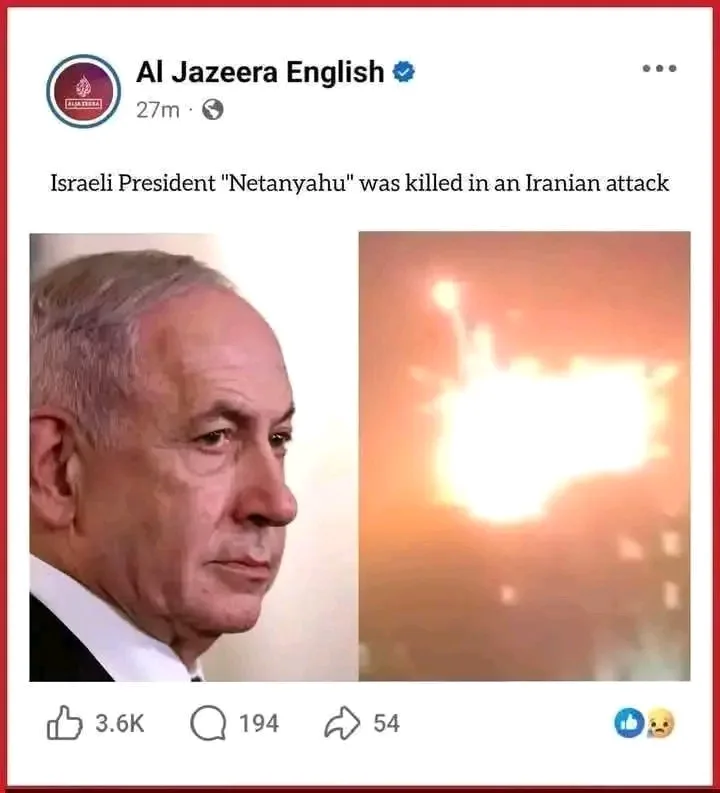
Task: View the 194 comments count
Action: tap(259, 723)
